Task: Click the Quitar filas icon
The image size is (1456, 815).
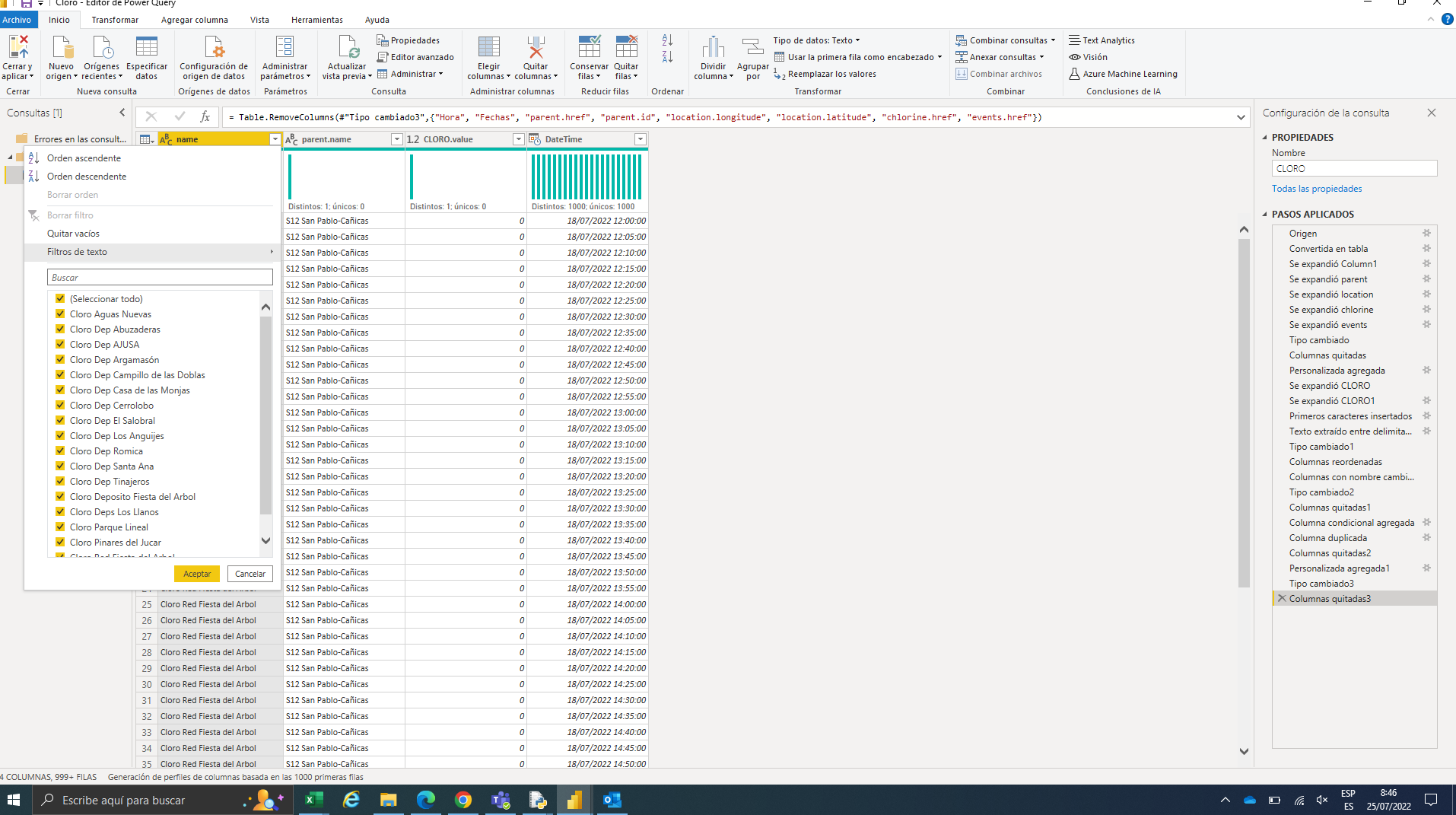Action: click(x=627, y=47)
